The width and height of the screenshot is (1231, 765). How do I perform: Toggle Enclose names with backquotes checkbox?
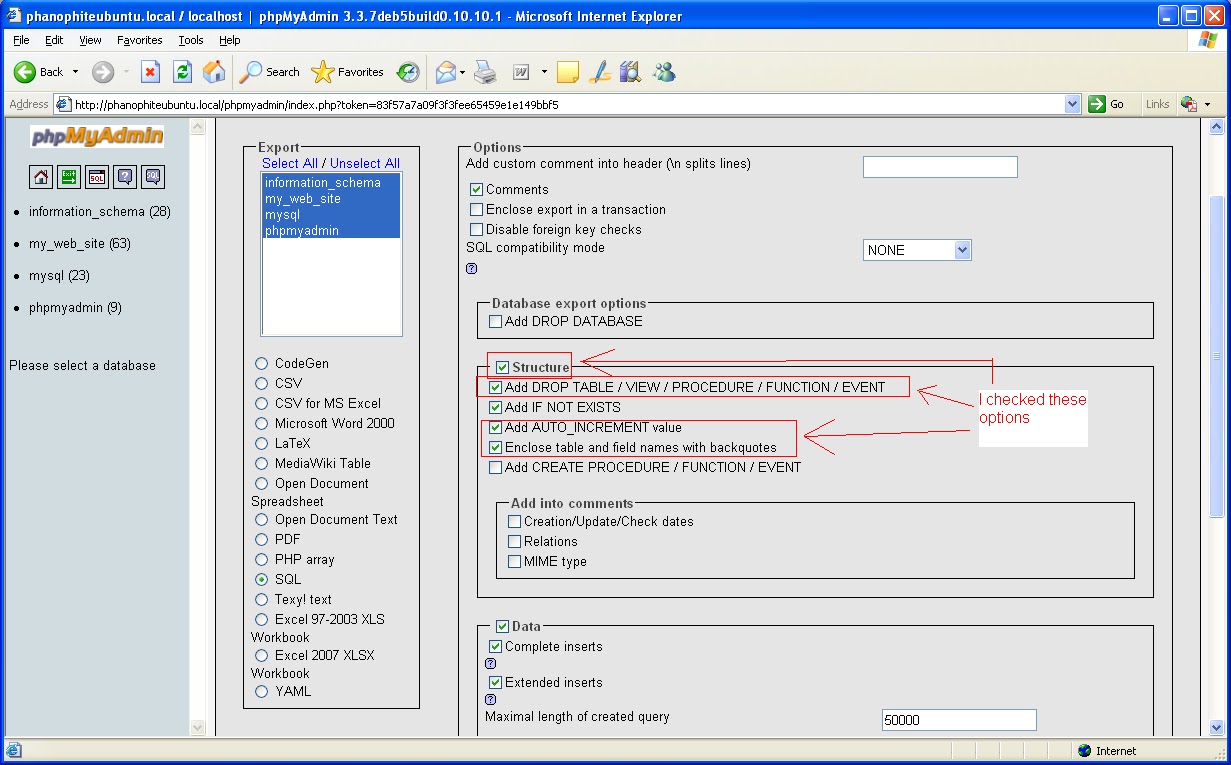click(496, 447)
